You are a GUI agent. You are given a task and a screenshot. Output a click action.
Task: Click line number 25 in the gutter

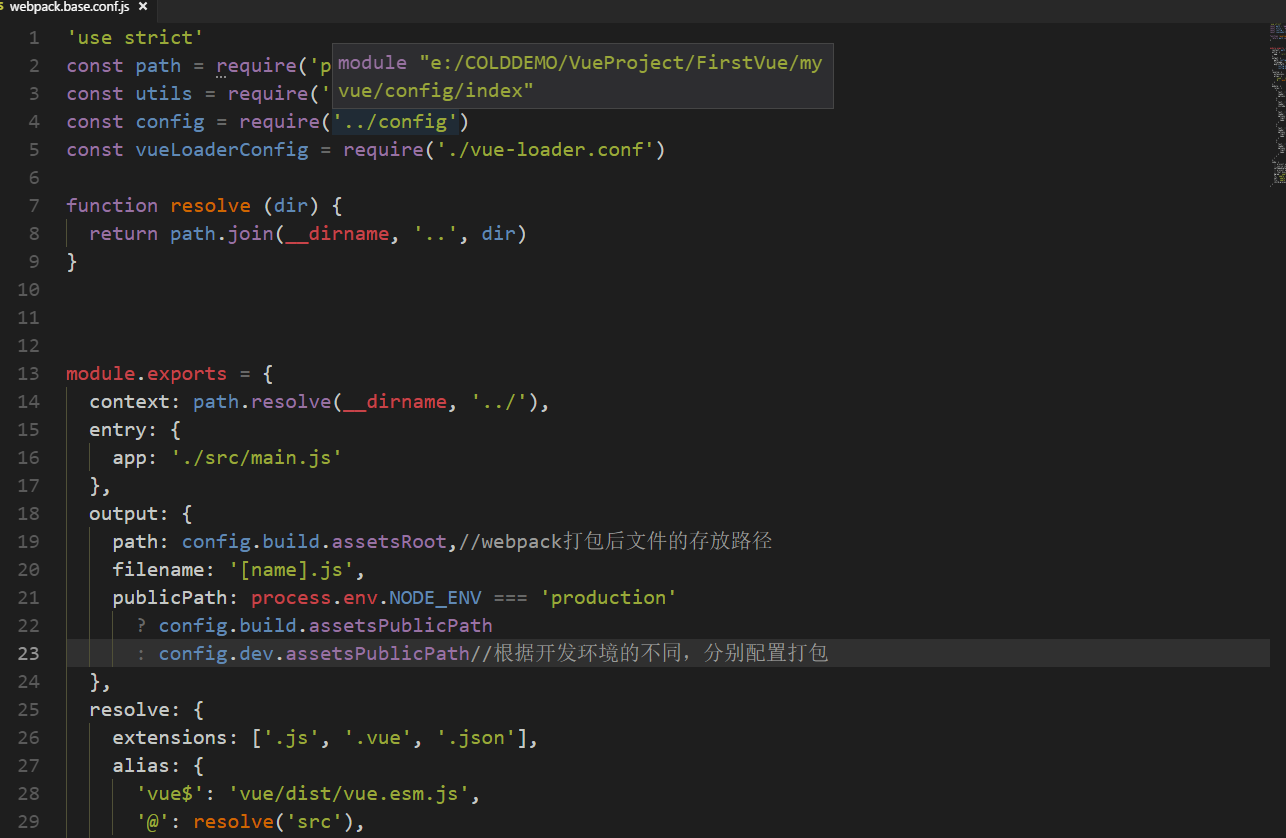28,709
